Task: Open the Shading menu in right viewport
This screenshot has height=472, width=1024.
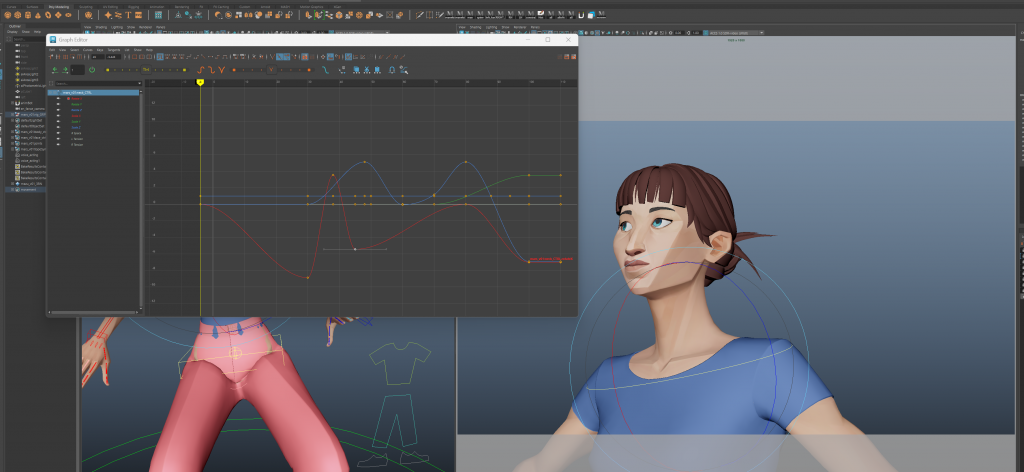Action: coord(474,27)
